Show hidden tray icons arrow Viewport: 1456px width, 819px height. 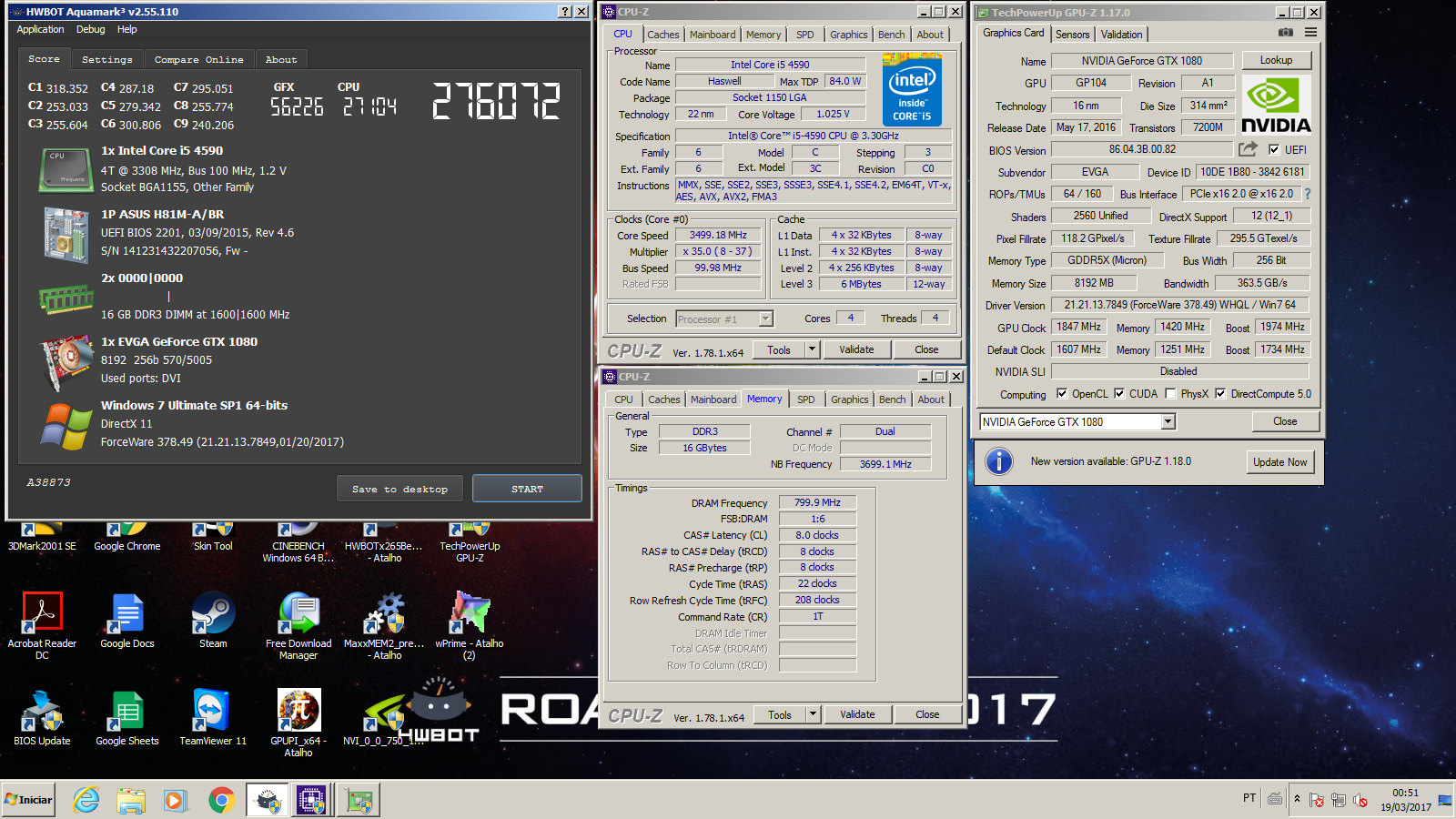click(1297, 799)
